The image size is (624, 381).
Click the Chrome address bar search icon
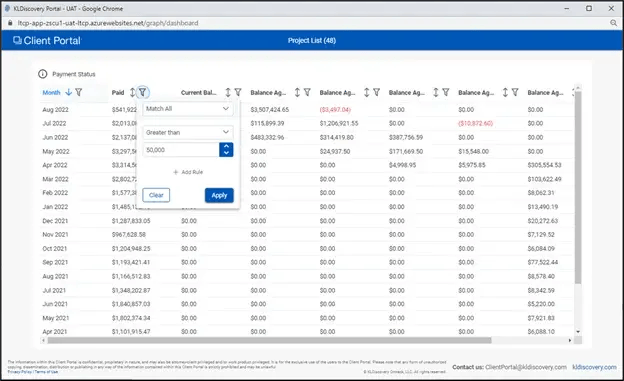[x=613, y=23]
